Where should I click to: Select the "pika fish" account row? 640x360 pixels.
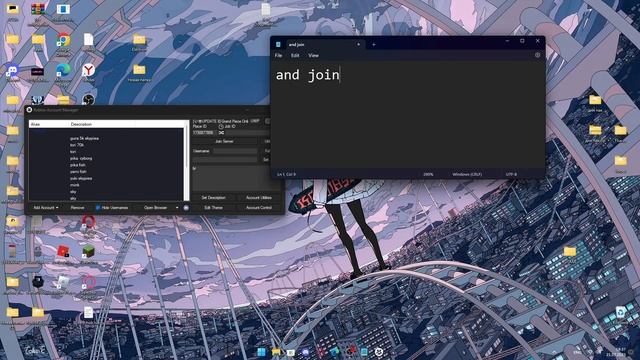[x=106, y=165]
